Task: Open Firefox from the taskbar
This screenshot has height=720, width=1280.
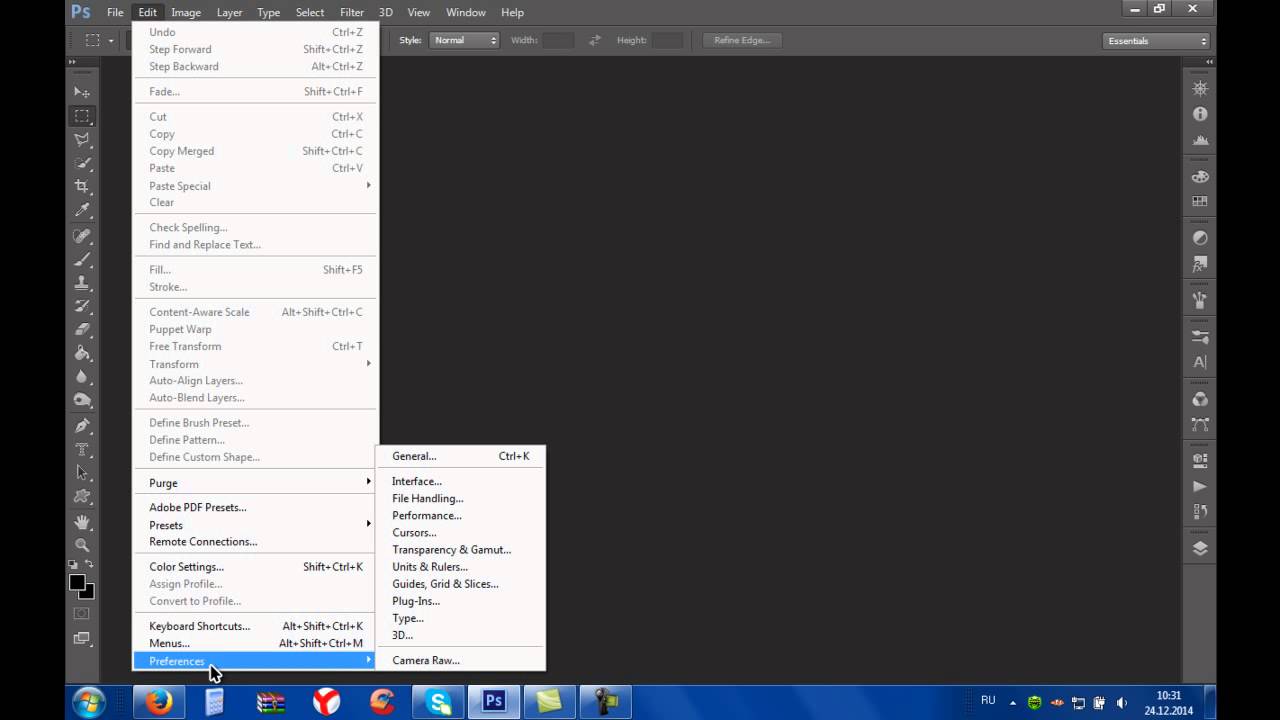Action: pos(158,702)
